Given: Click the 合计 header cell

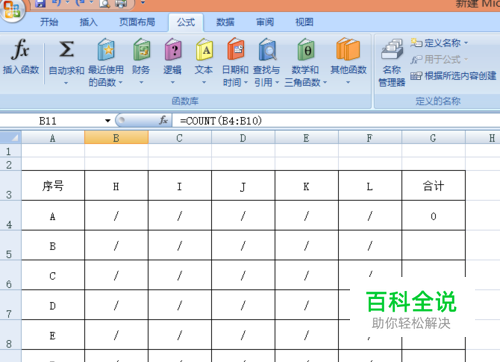Looking at the screenshot, I should (433, 186).
